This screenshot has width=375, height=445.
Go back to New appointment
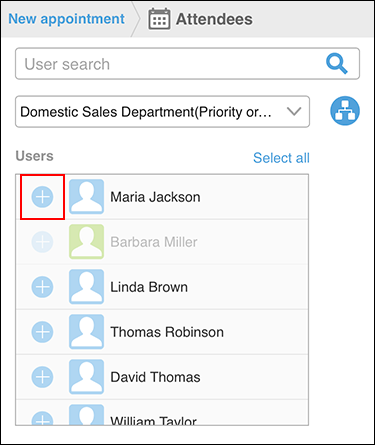[66, 19]
